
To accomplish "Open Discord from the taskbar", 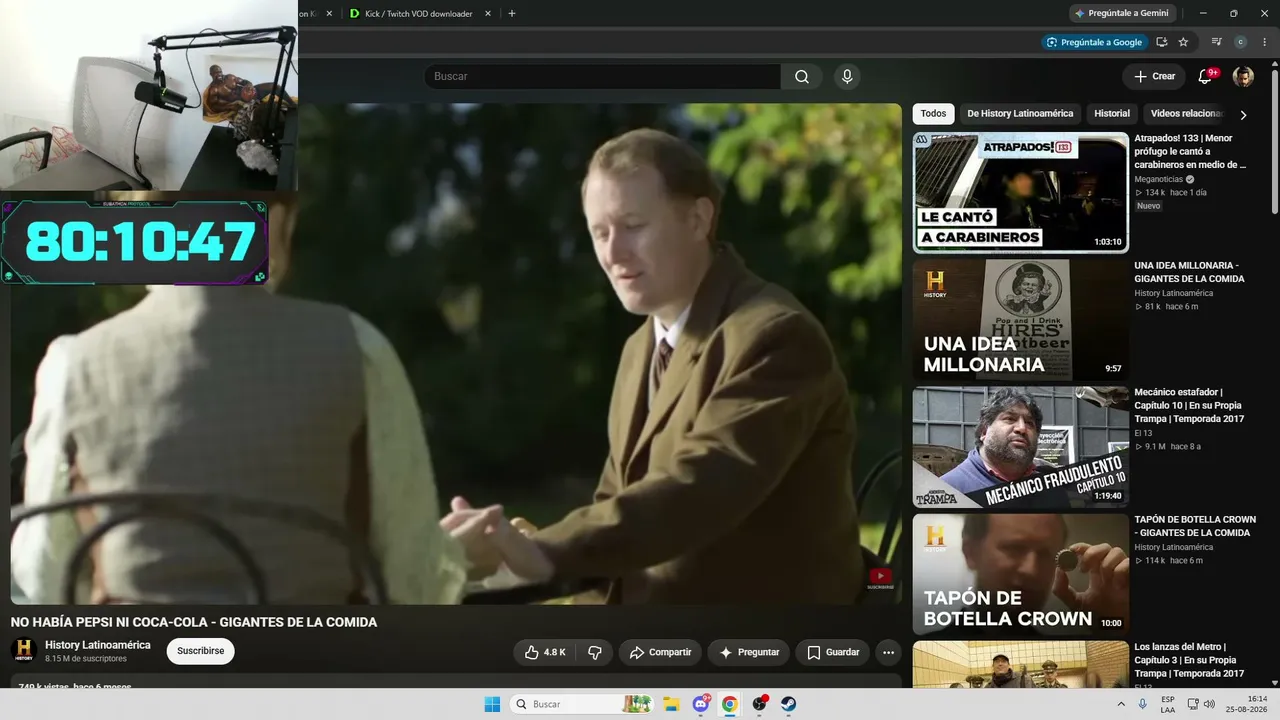I will click(701, 704).
